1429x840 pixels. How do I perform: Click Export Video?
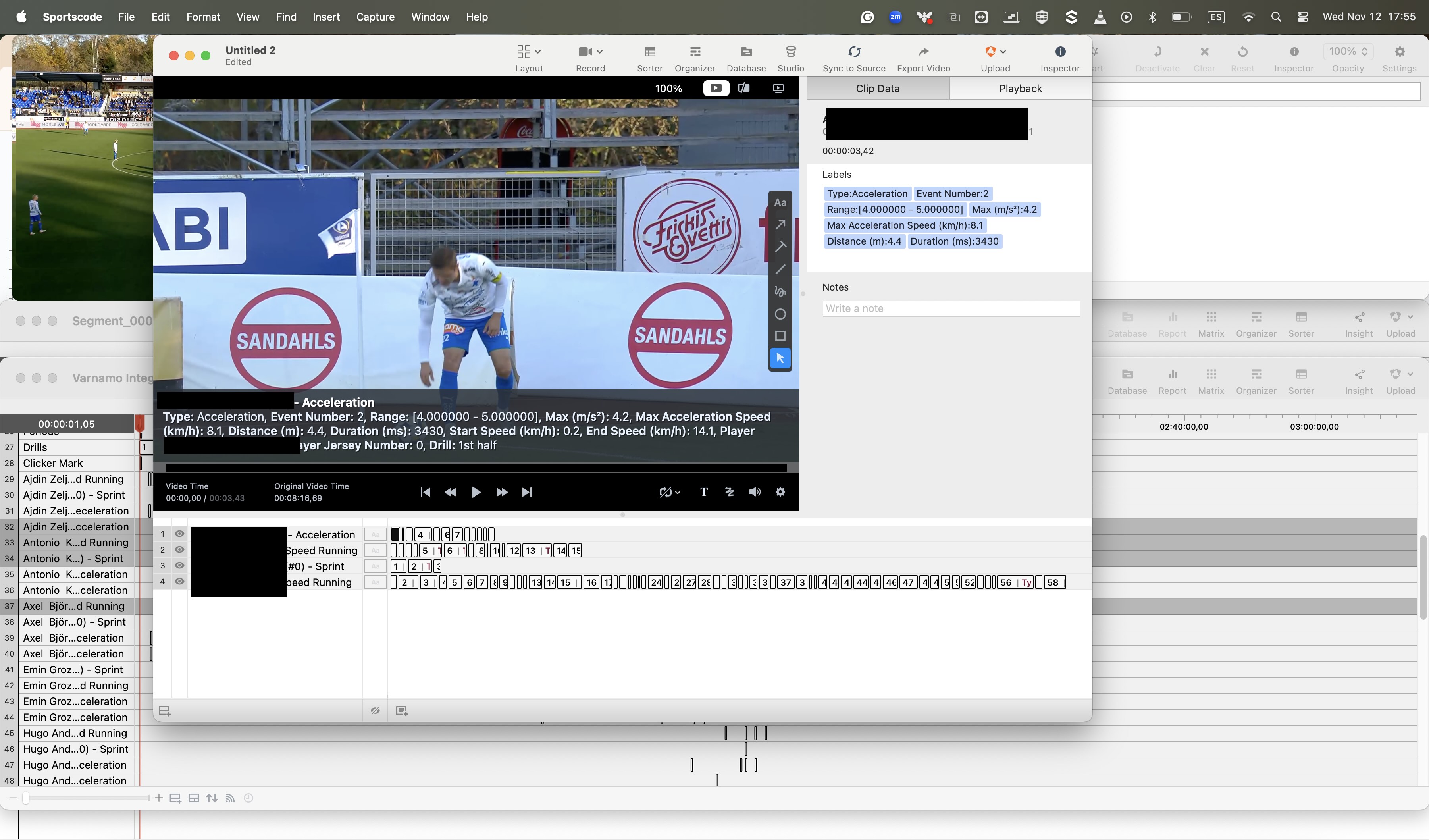point(923,58)
